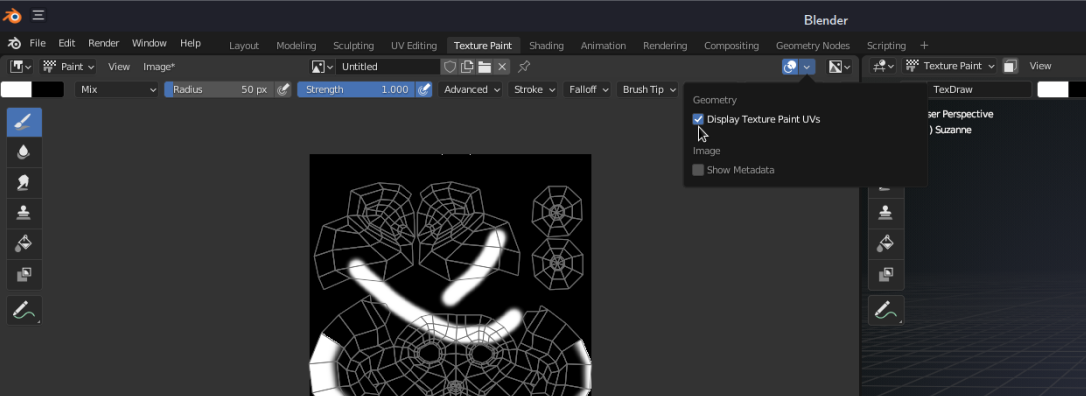The height and width of the screenshot is (396, 1086).
Task: Select the Smear tool in image editor
Action: coord(24,183)
